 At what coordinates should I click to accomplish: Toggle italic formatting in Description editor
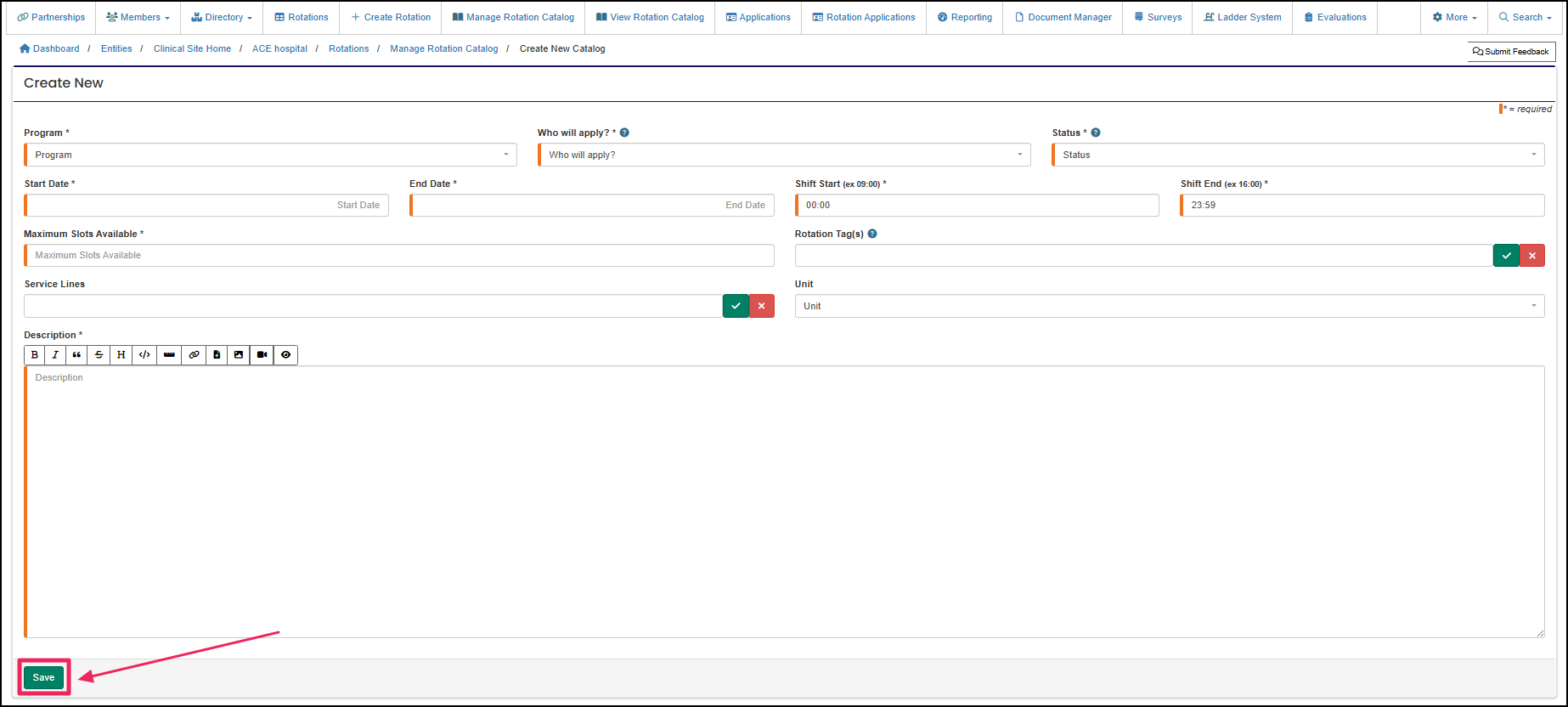pyautogui.click(x=55, y=354)
